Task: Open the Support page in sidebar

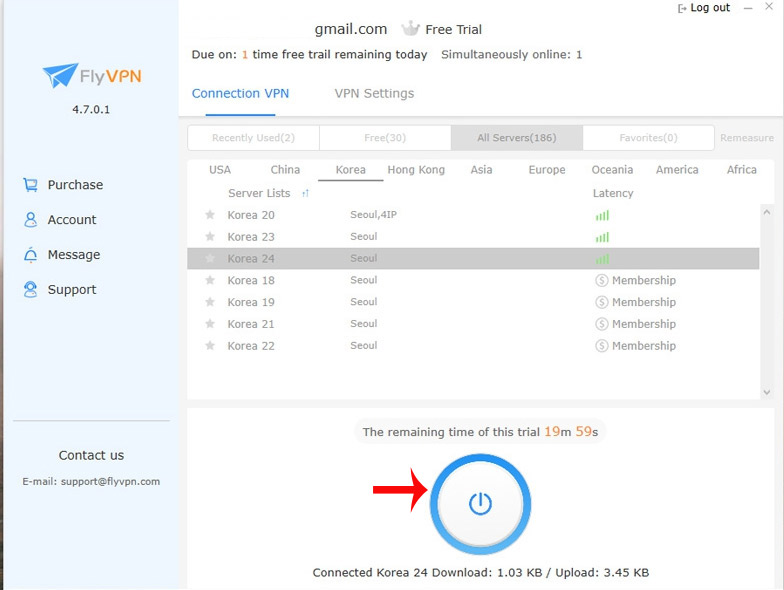Action: (60, 290)
